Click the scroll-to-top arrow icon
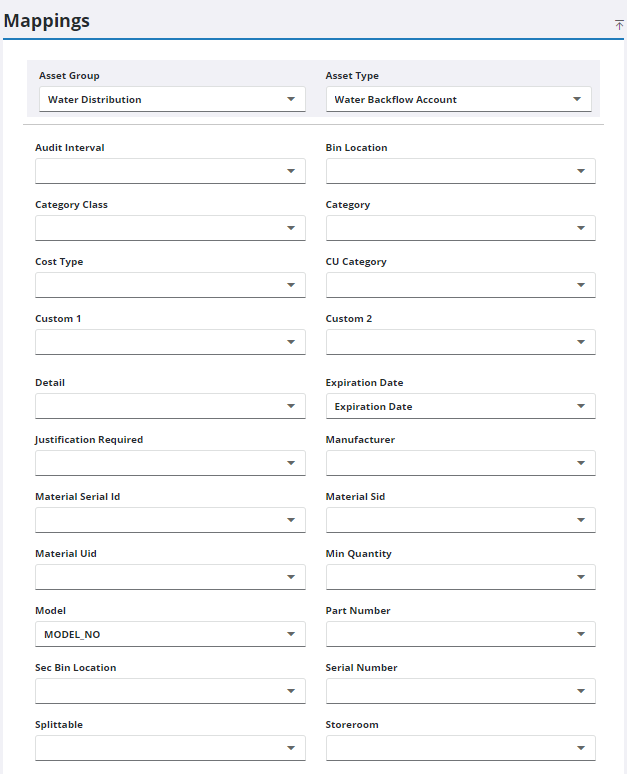Viewport: 627px width, 774px height. click(x=619, y=24)
